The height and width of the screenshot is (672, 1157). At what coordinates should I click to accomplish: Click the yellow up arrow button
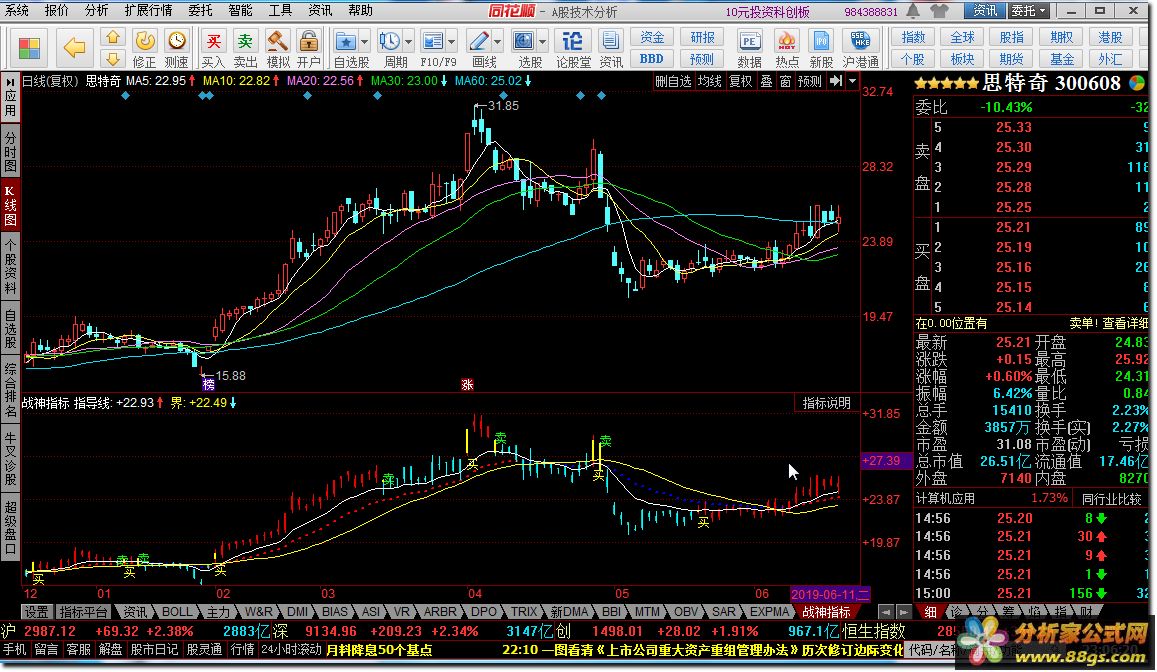[x=112, y=38]
